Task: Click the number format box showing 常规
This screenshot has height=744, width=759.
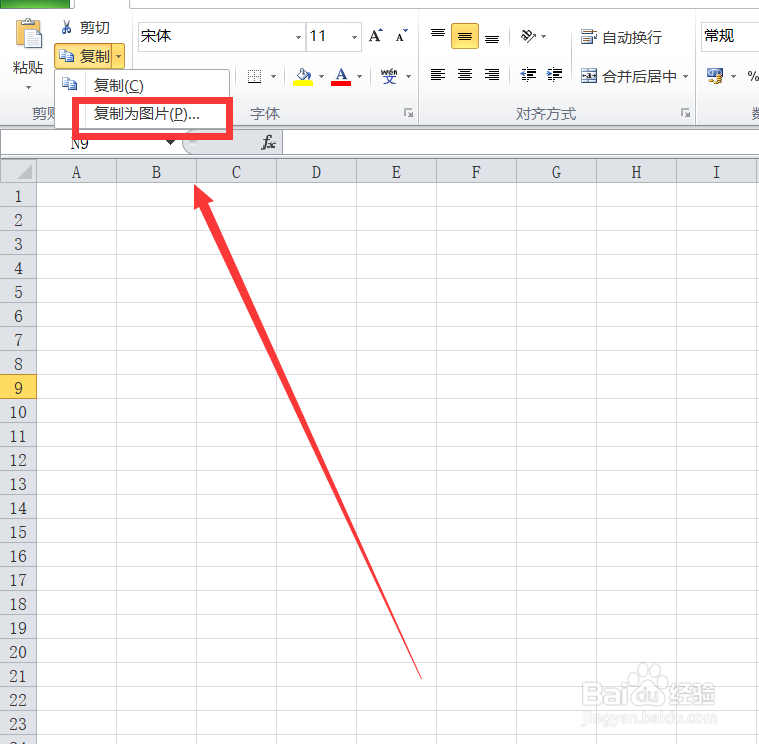Action: (730, 36)
